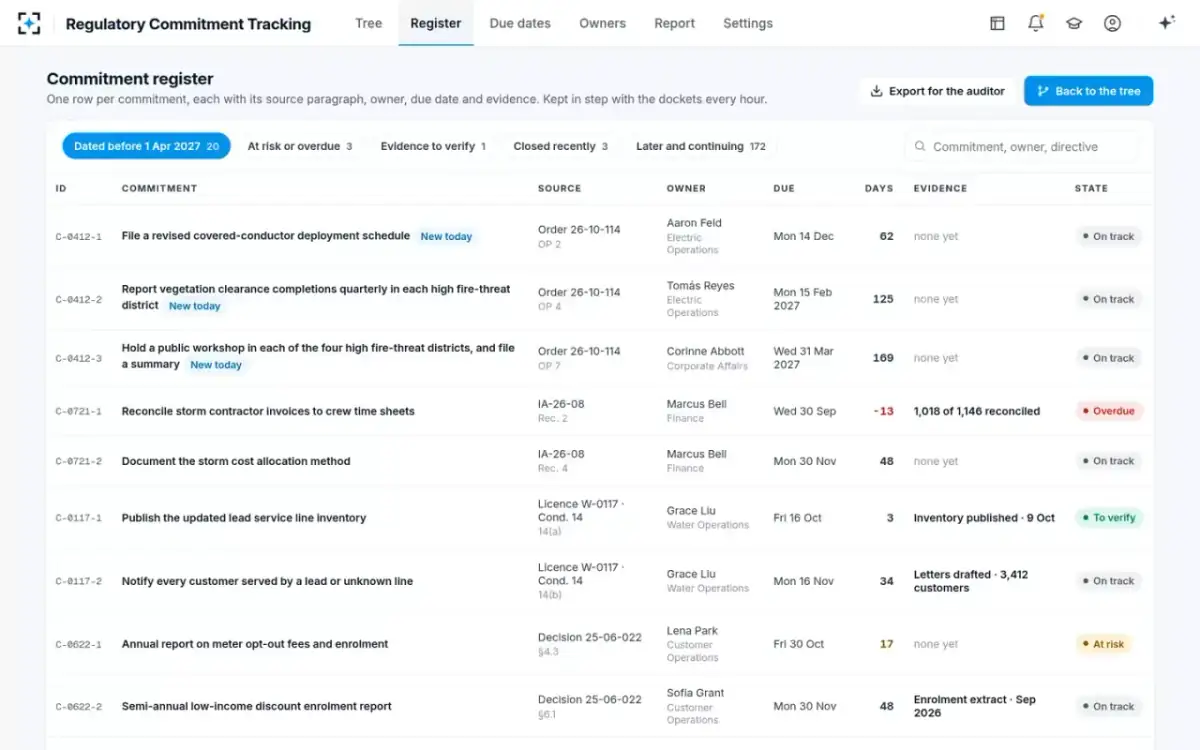Open evidence Inventory published · 9 Oct
The width and height of the screenshot is (1200, 750).
(x=984, y=518)
